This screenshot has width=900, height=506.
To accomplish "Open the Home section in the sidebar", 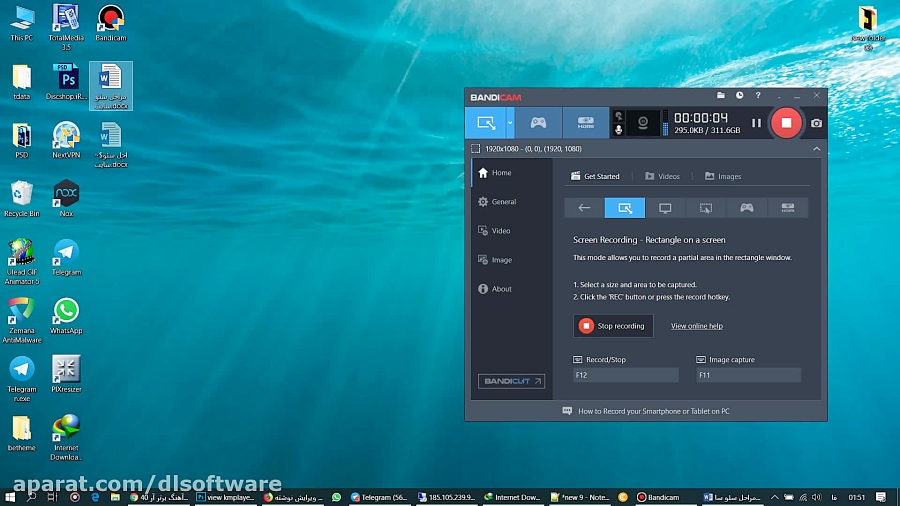I will (x=512, y=173).
